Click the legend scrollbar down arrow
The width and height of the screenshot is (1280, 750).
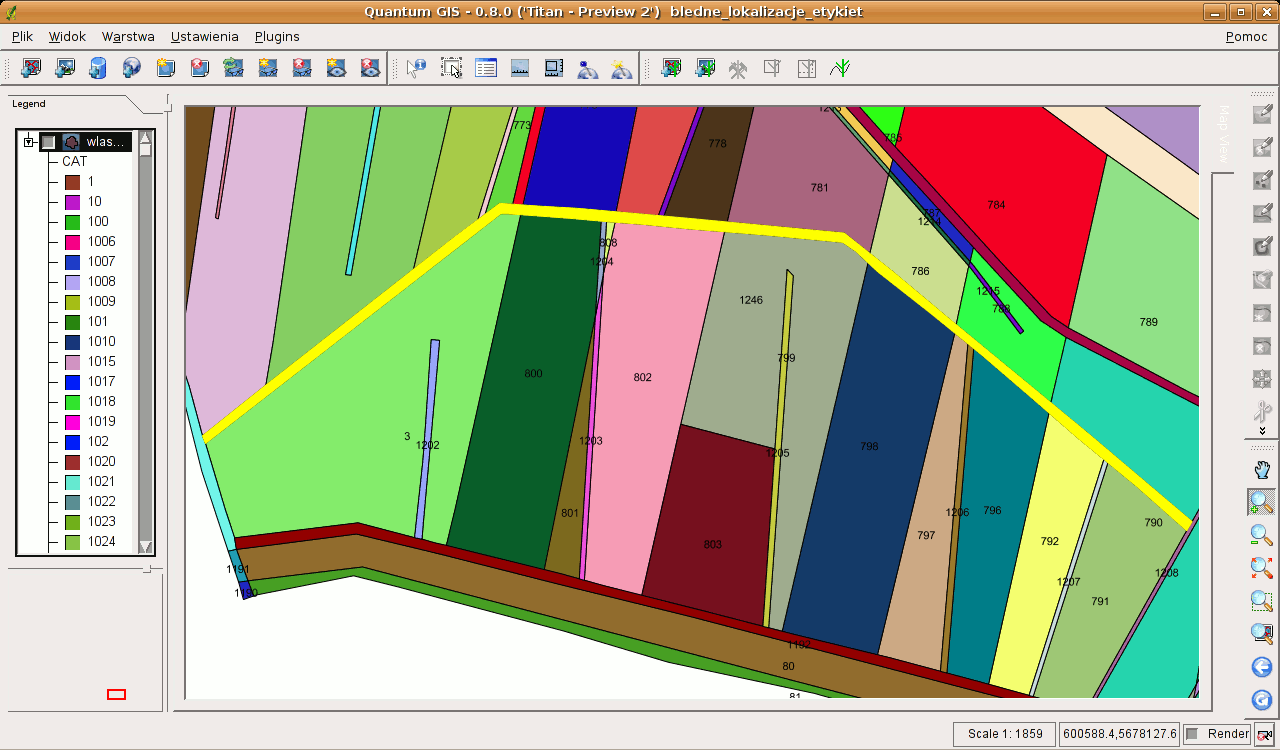(146, 546)
